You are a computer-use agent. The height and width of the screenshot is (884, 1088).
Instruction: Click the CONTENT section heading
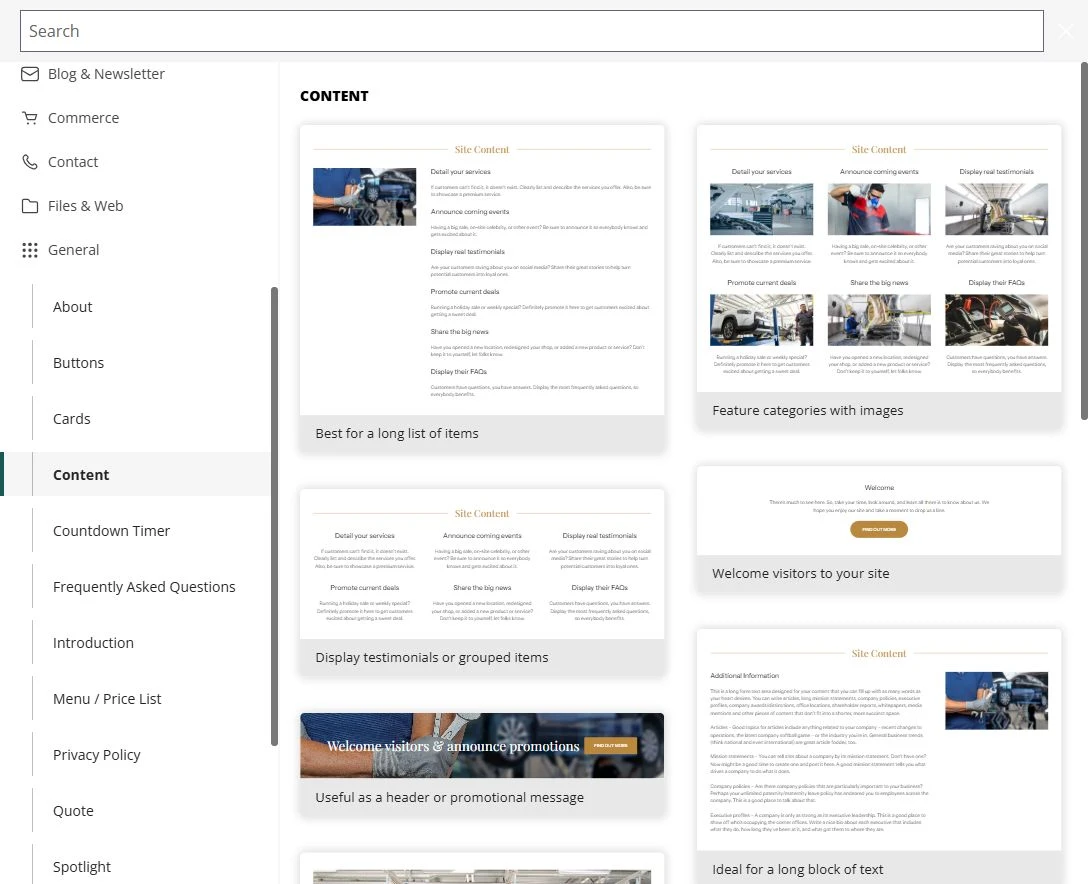pos(334,96)
